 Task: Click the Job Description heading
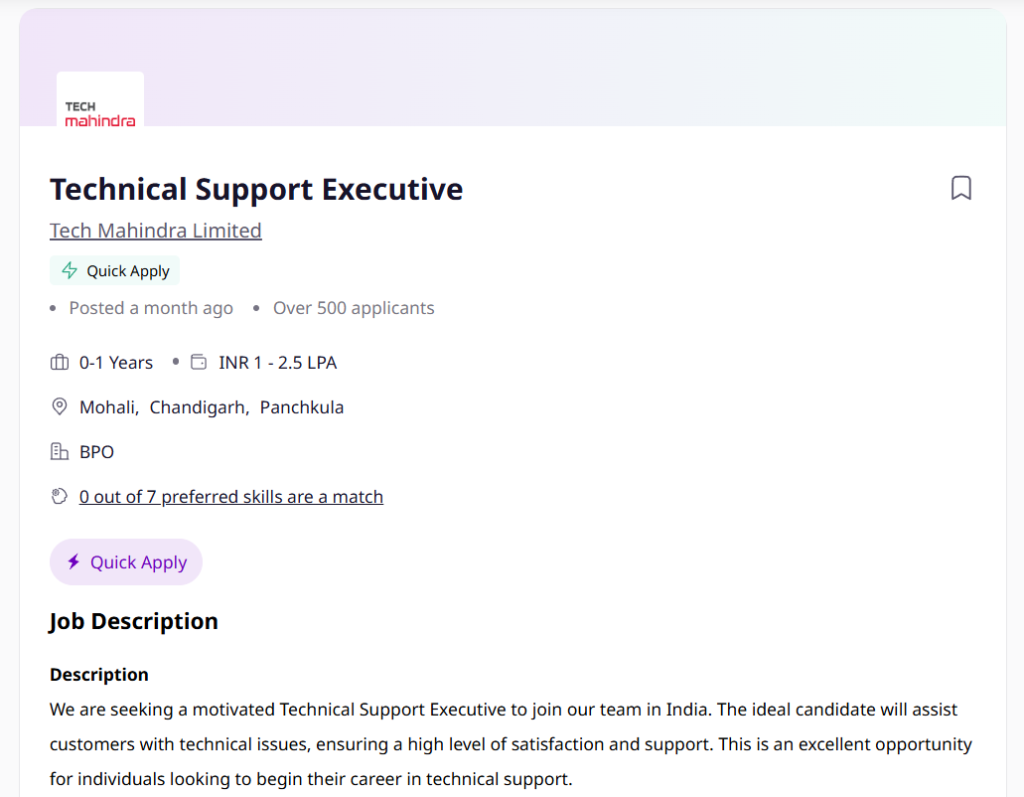tap(134, 621)
